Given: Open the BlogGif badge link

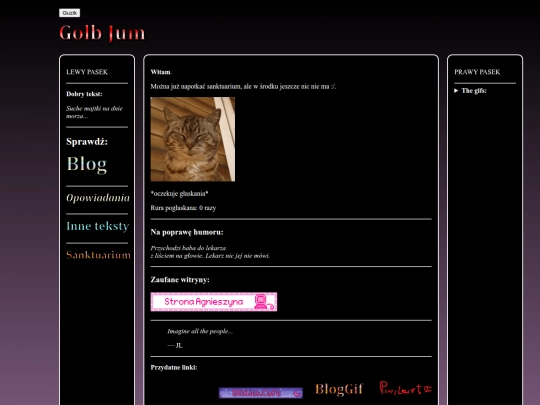Looking at the screenshot, I should pos(339,389).
